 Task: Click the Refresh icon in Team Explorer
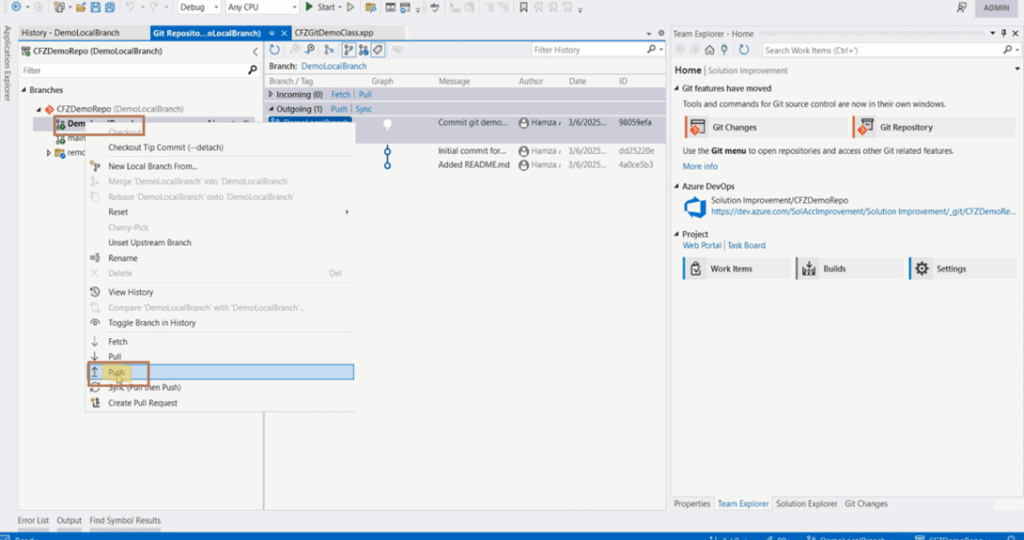tap(744, 50)
